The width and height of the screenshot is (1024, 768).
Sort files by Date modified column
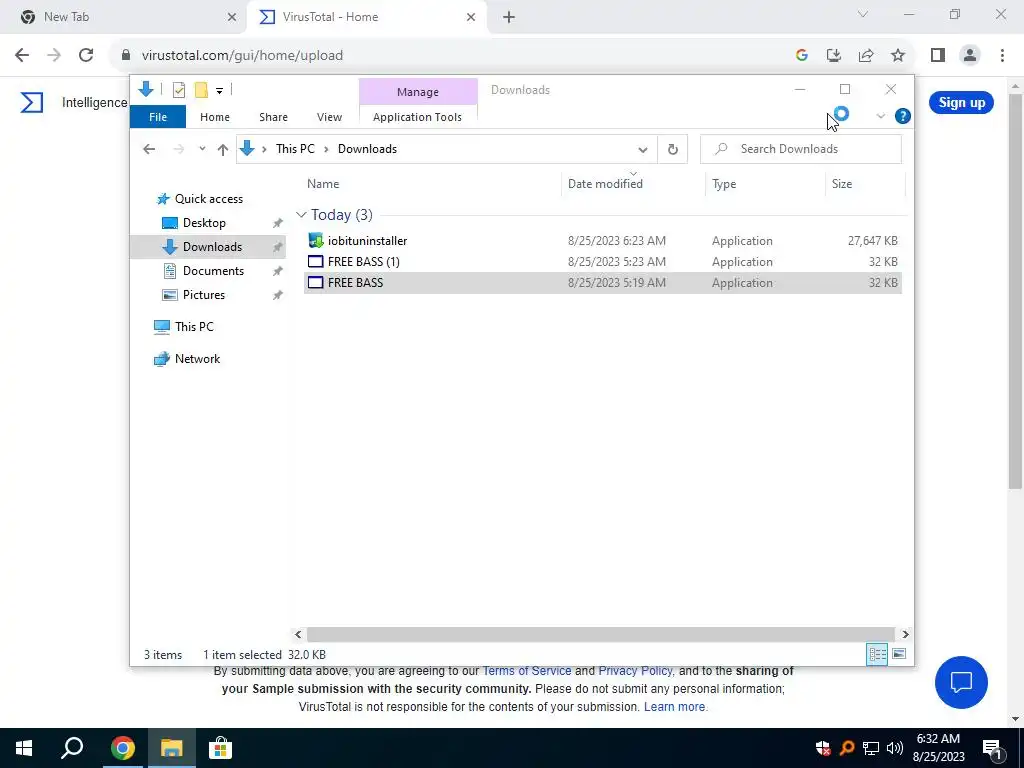(x=605, y=184)
